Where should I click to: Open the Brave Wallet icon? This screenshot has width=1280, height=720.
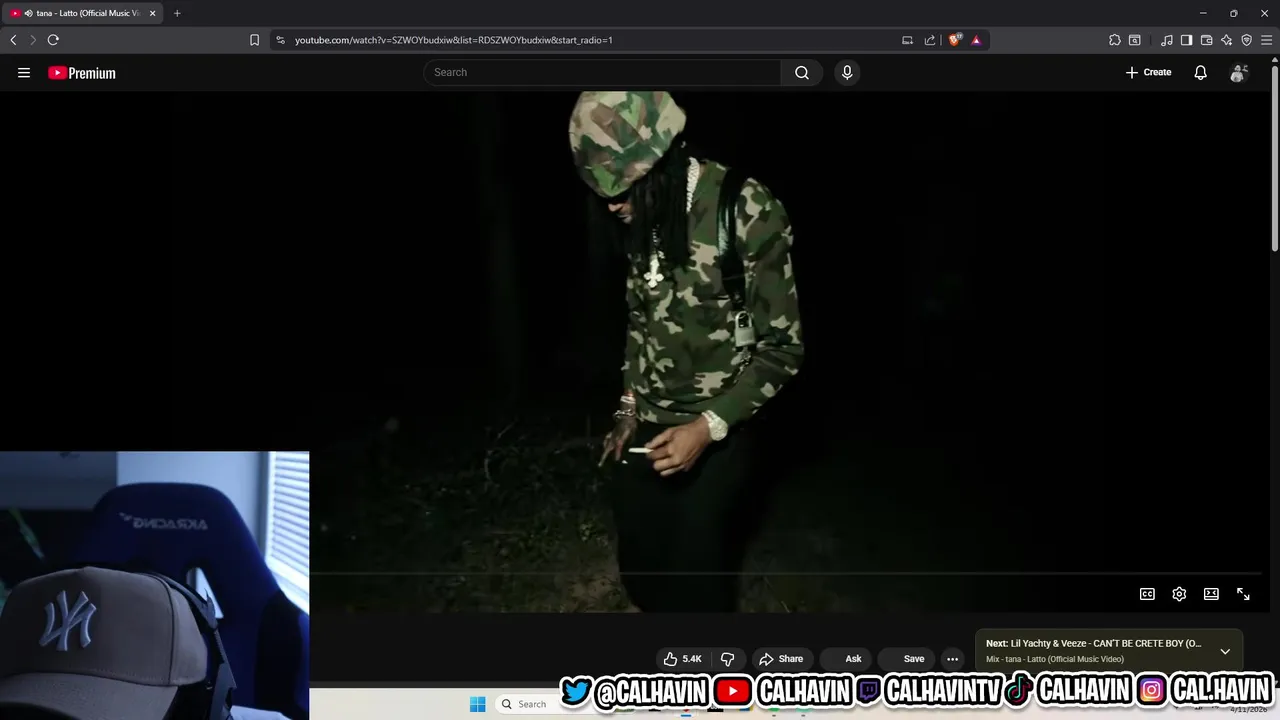(1206, 40)
